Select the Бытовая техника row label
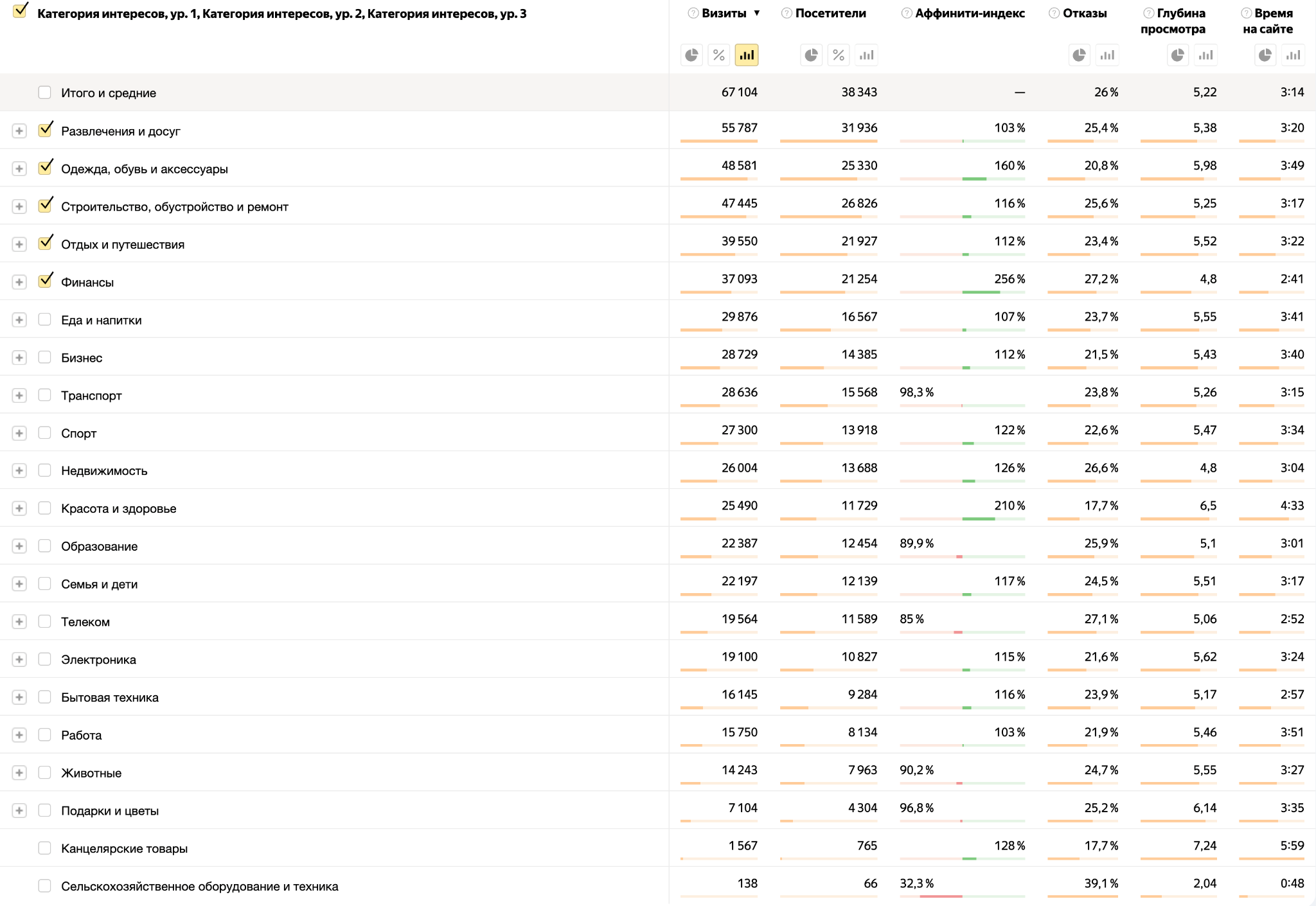Image resolution: width=1316 pixels, height=906 pixels. [x=110, y=697]
